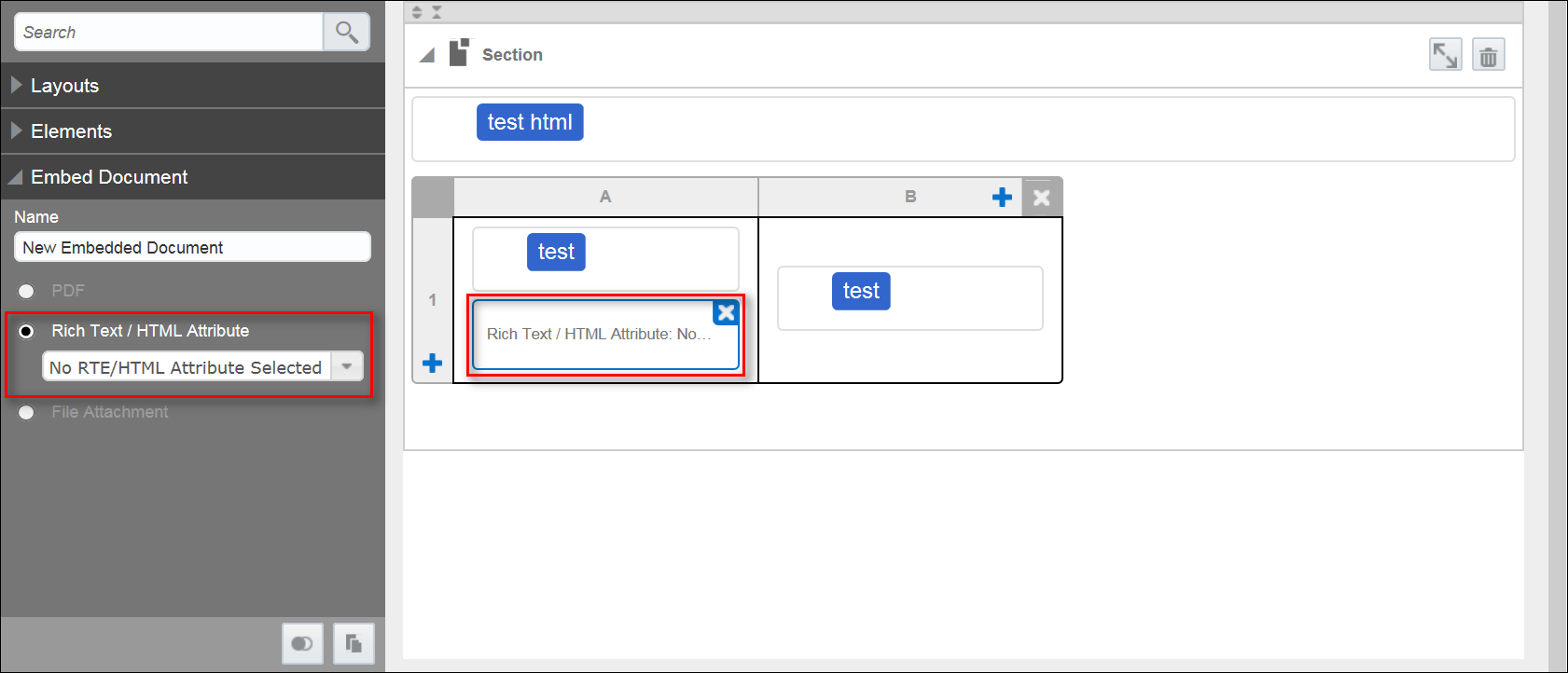Image resolution: width=1568 pixels, height=673 pixels.
Task: Remove column B with the X icon
Action: click(x=1042, y=198)
